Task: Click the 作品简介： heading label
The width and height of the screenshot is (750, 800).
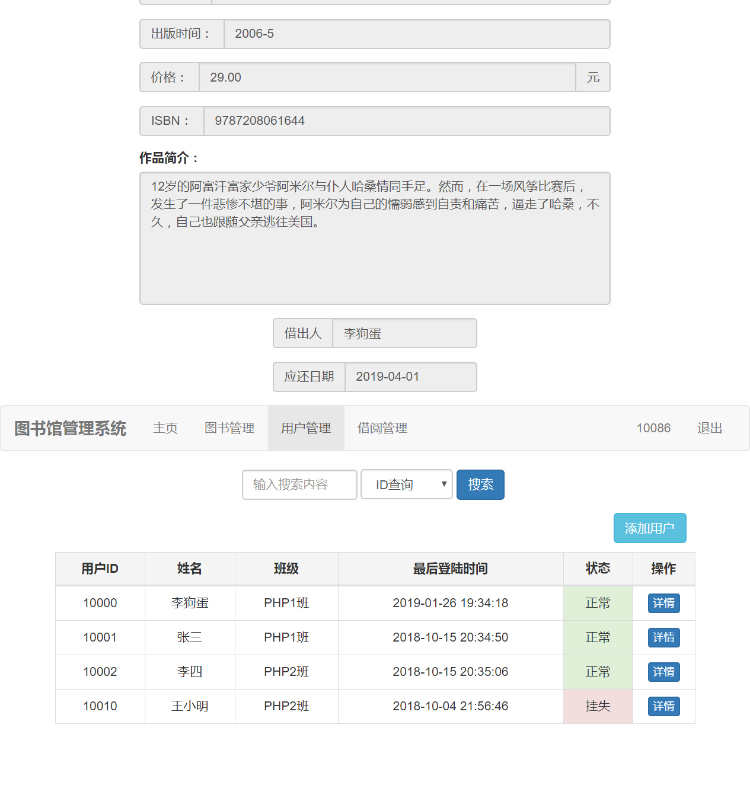Action: pyautogui.click(x=168, y=158)
